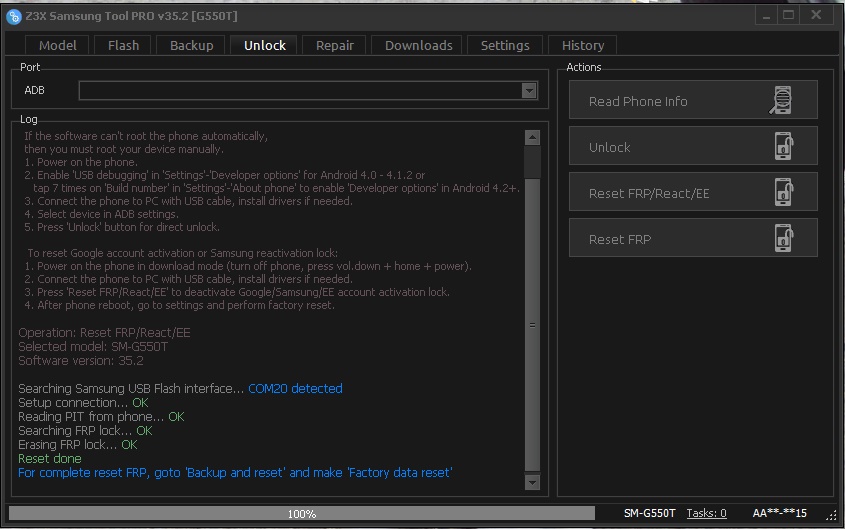Open the Model tab

[58, 45]
